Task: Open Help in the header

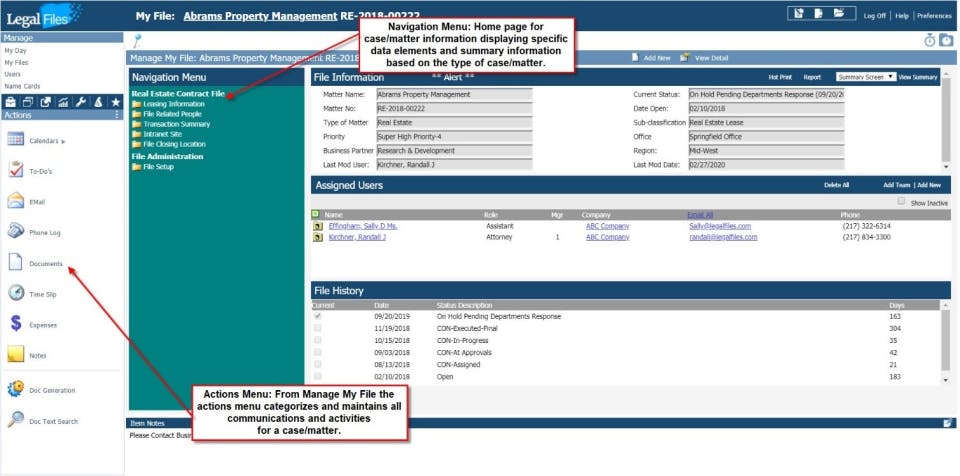Action: point(902,16)
